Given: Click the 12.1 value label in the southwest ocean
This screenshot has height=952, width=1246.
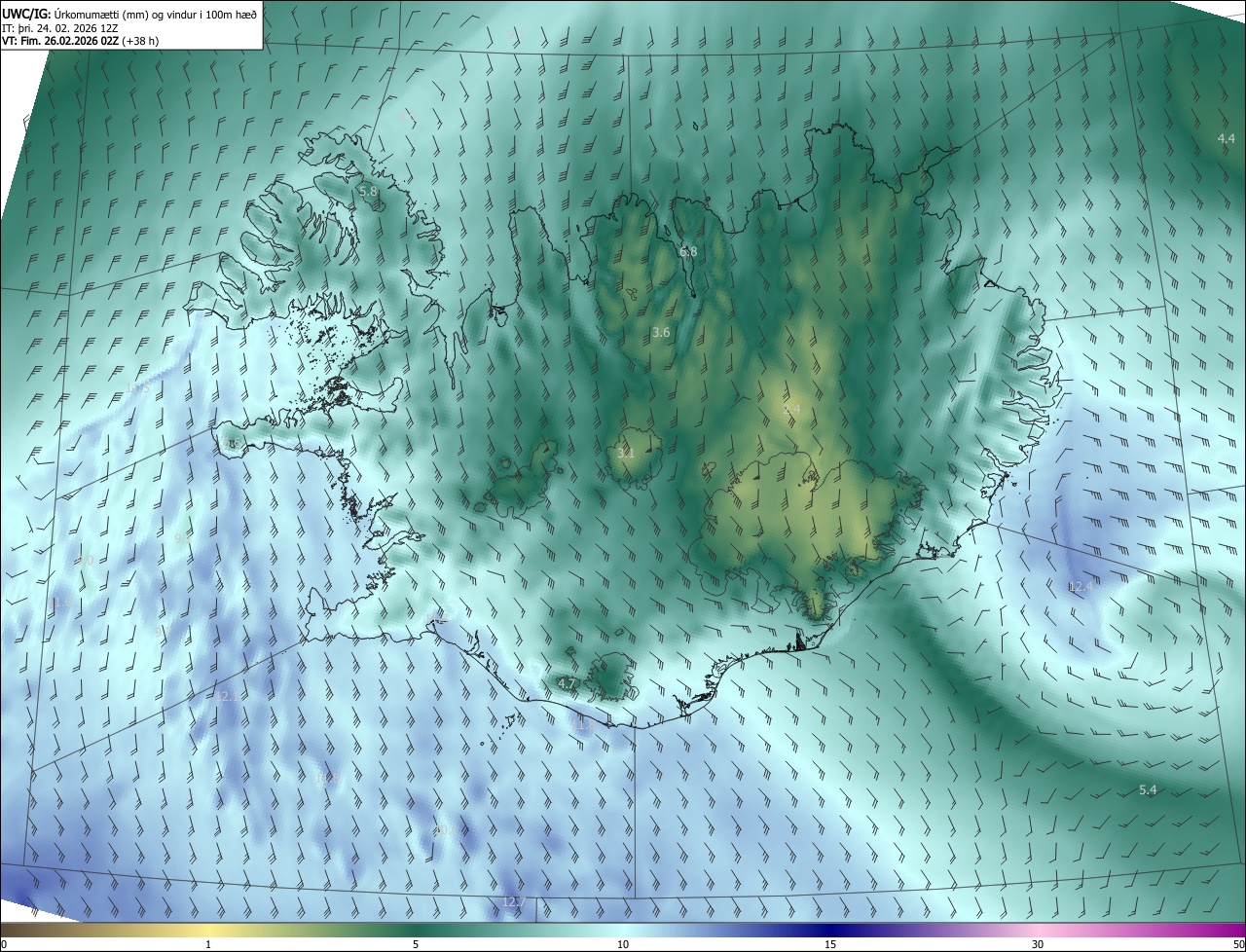Looking at the screenshot, I should click(x=226, y=697).
